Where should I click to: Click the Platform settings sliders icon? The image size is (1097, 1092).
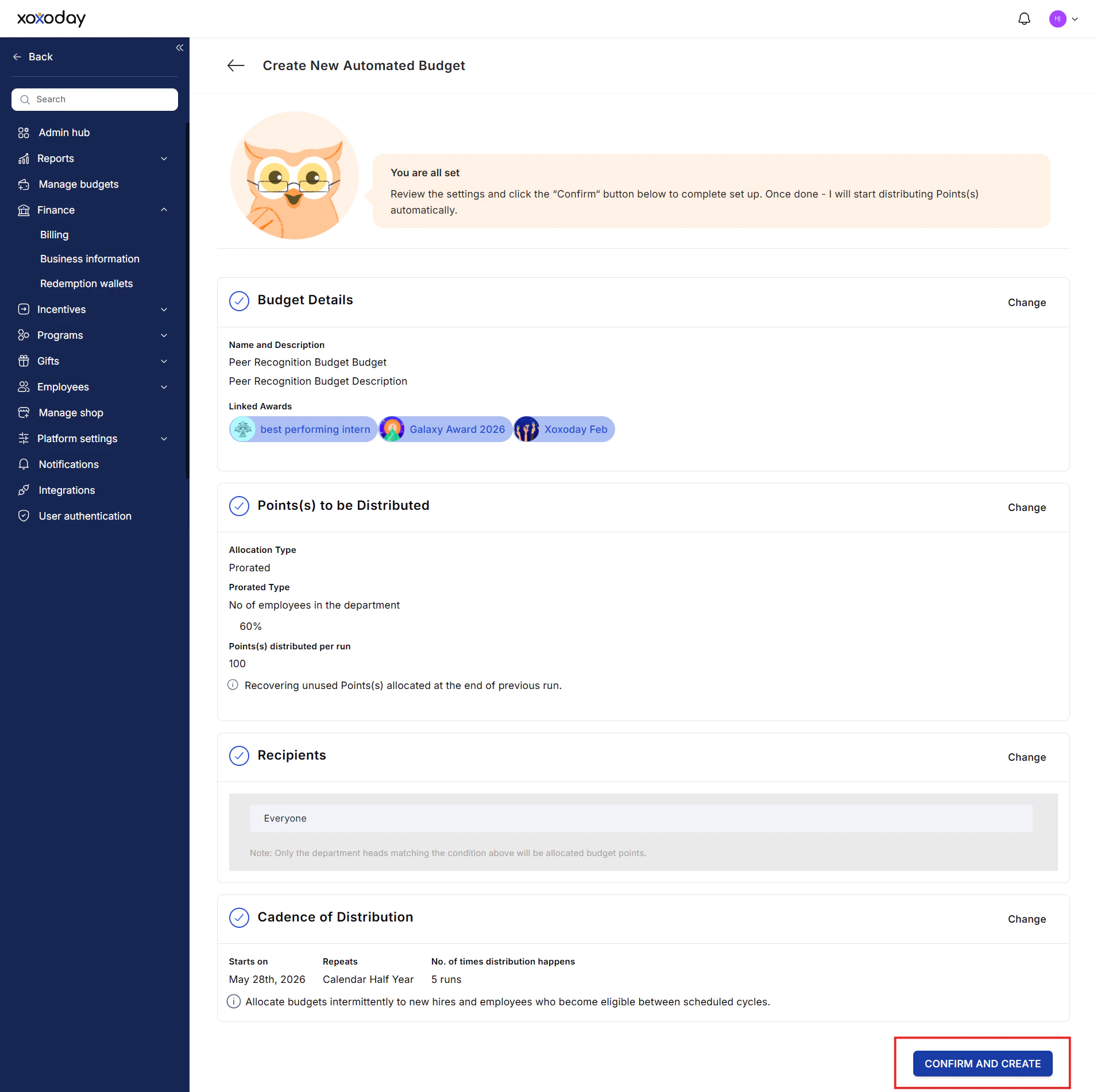click(24, 439)
